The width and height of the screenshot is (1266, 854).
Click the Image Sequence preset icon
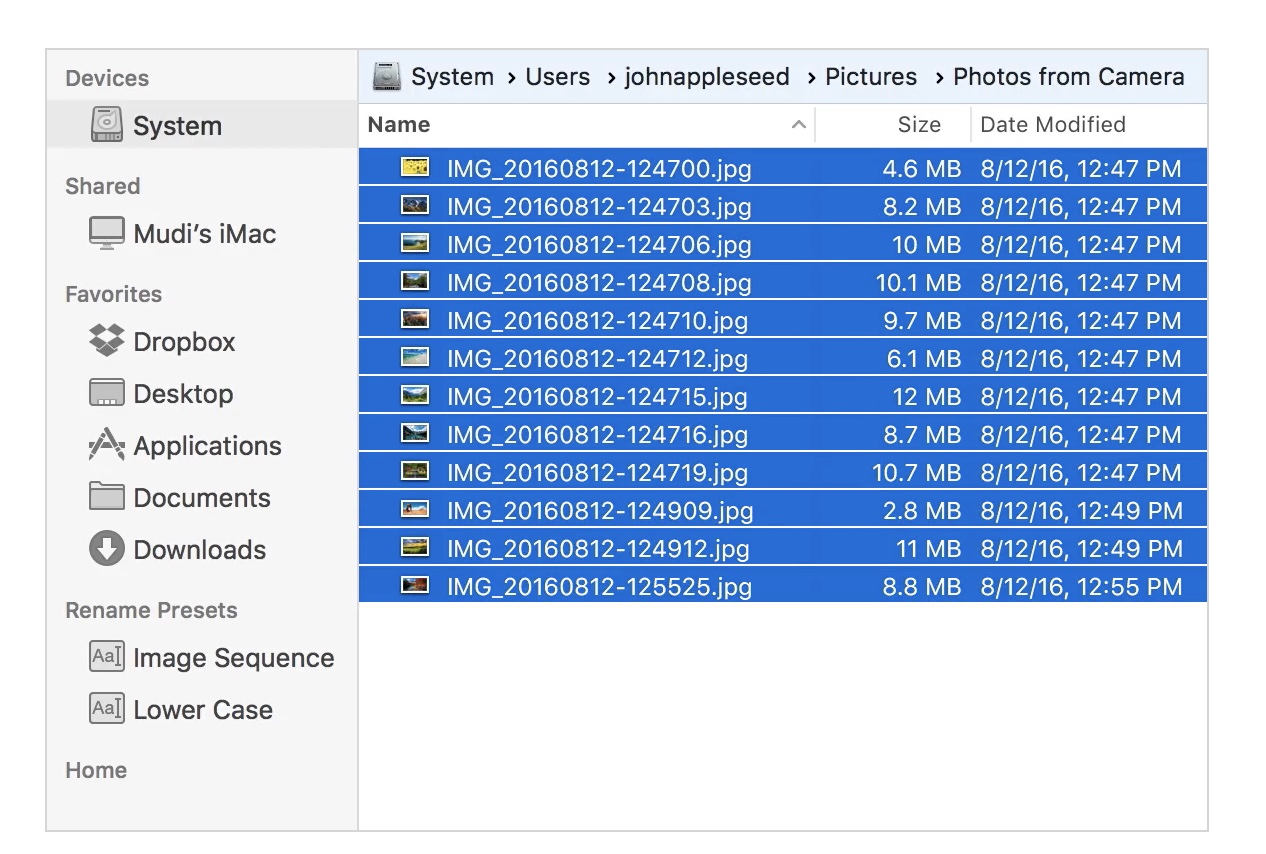coord(107,657)
